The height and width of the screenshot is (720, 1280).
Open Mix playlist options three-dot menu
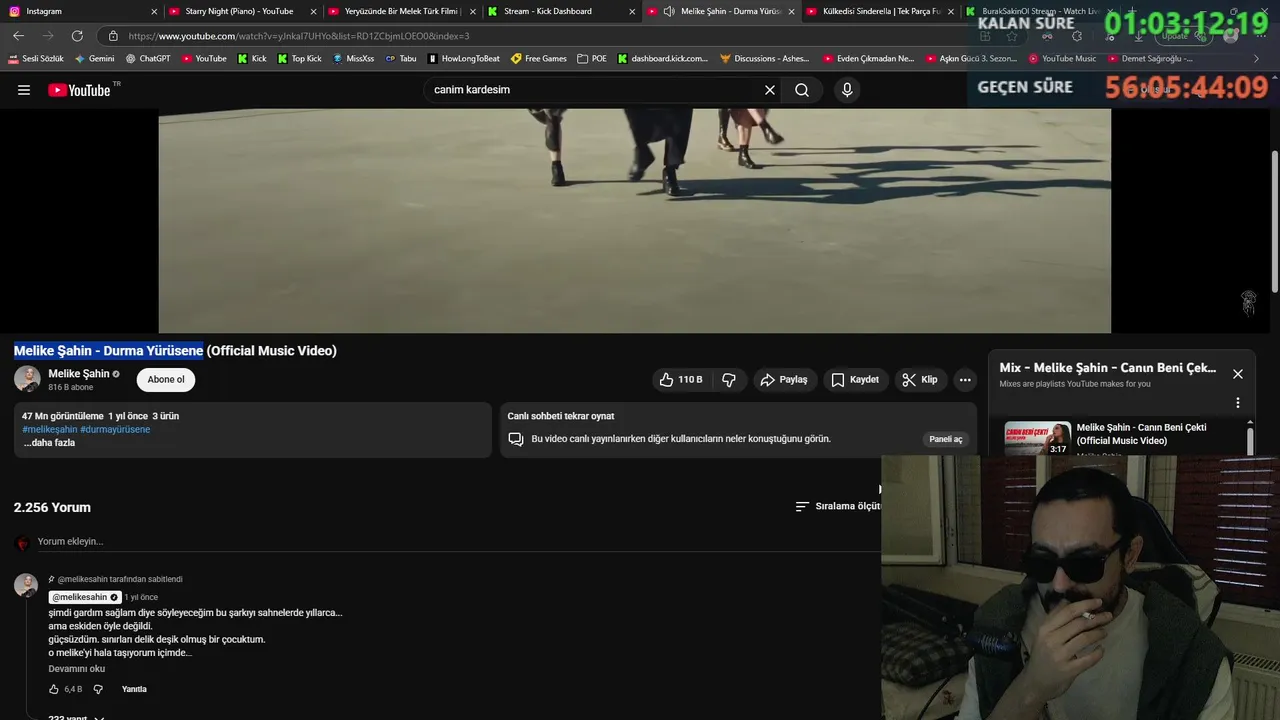(1238, 403)
